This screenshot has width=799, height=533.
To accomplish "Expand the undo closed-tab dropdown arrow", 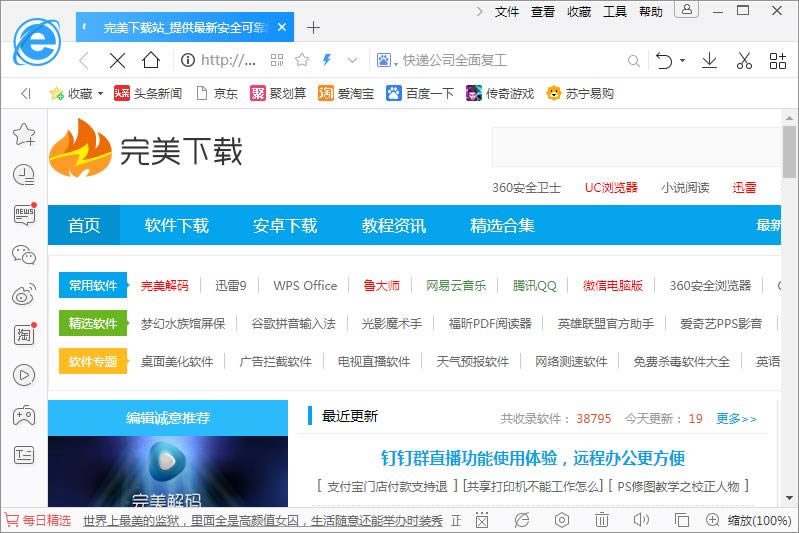I will [683, 61].
